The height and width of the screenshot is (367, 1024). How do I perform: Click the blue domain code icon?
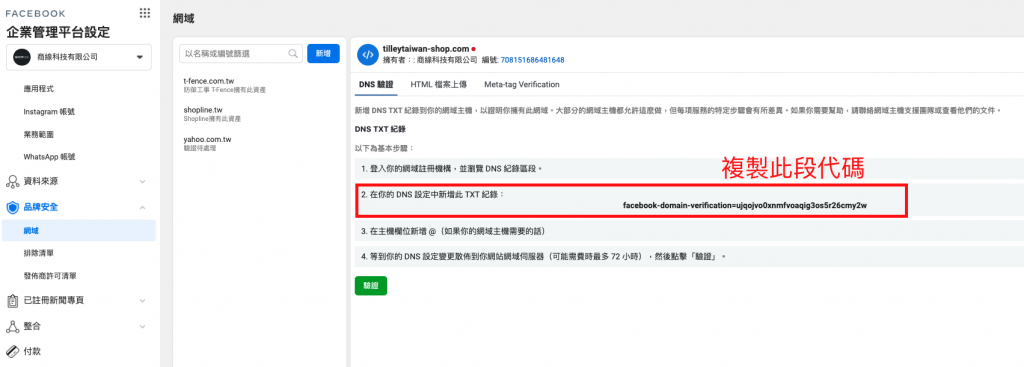pos(368,54)
